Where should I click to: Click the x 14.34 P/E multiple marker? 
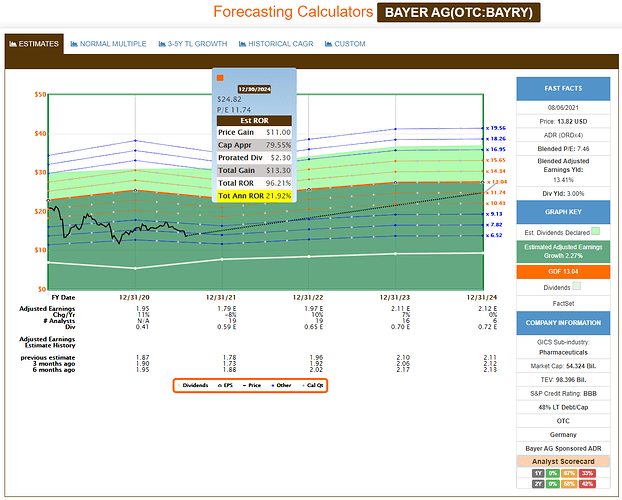click(496, 171)
